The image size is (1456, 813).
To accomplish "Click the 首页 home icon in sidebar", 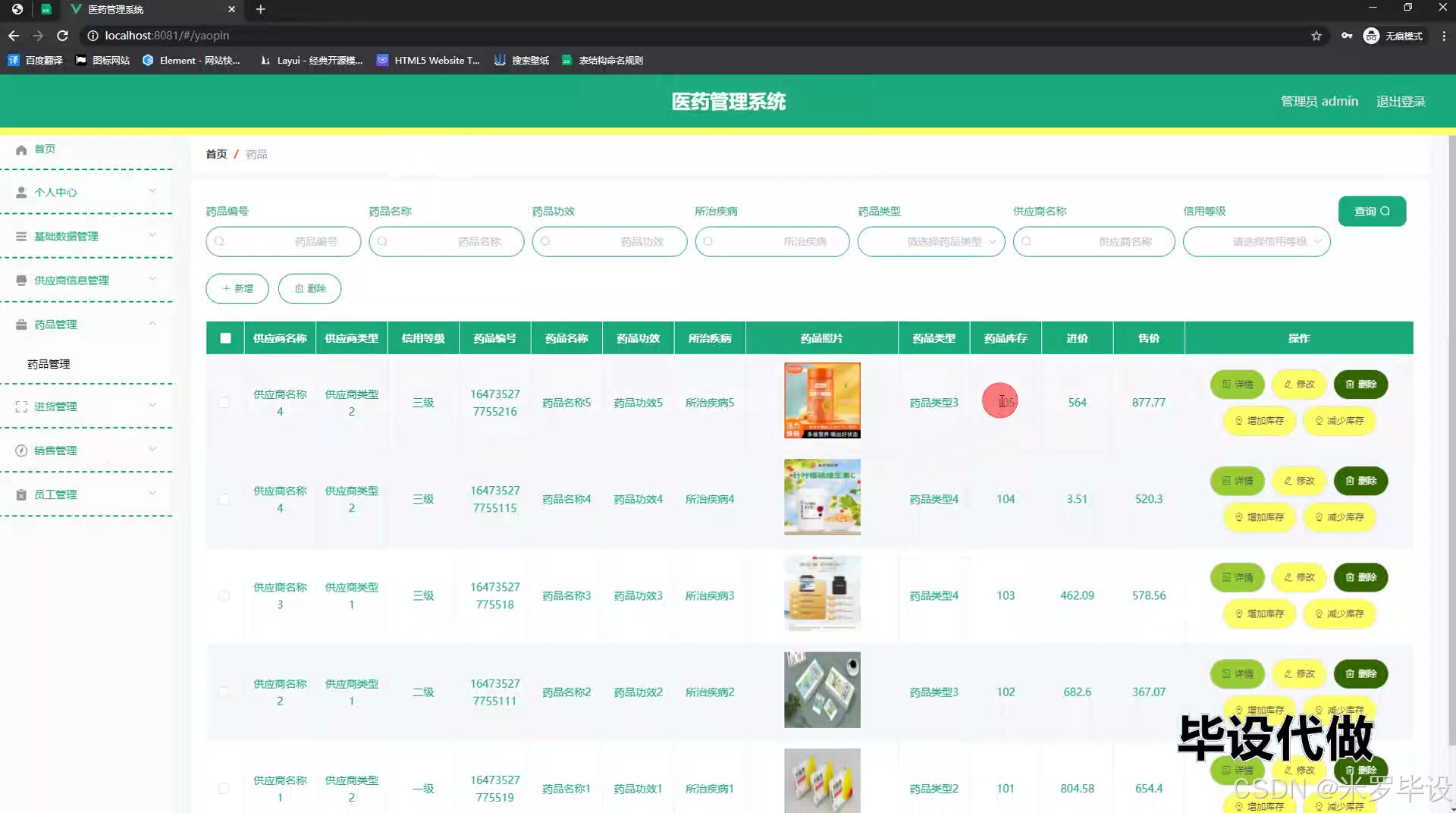I will click(x=21, y=149).
